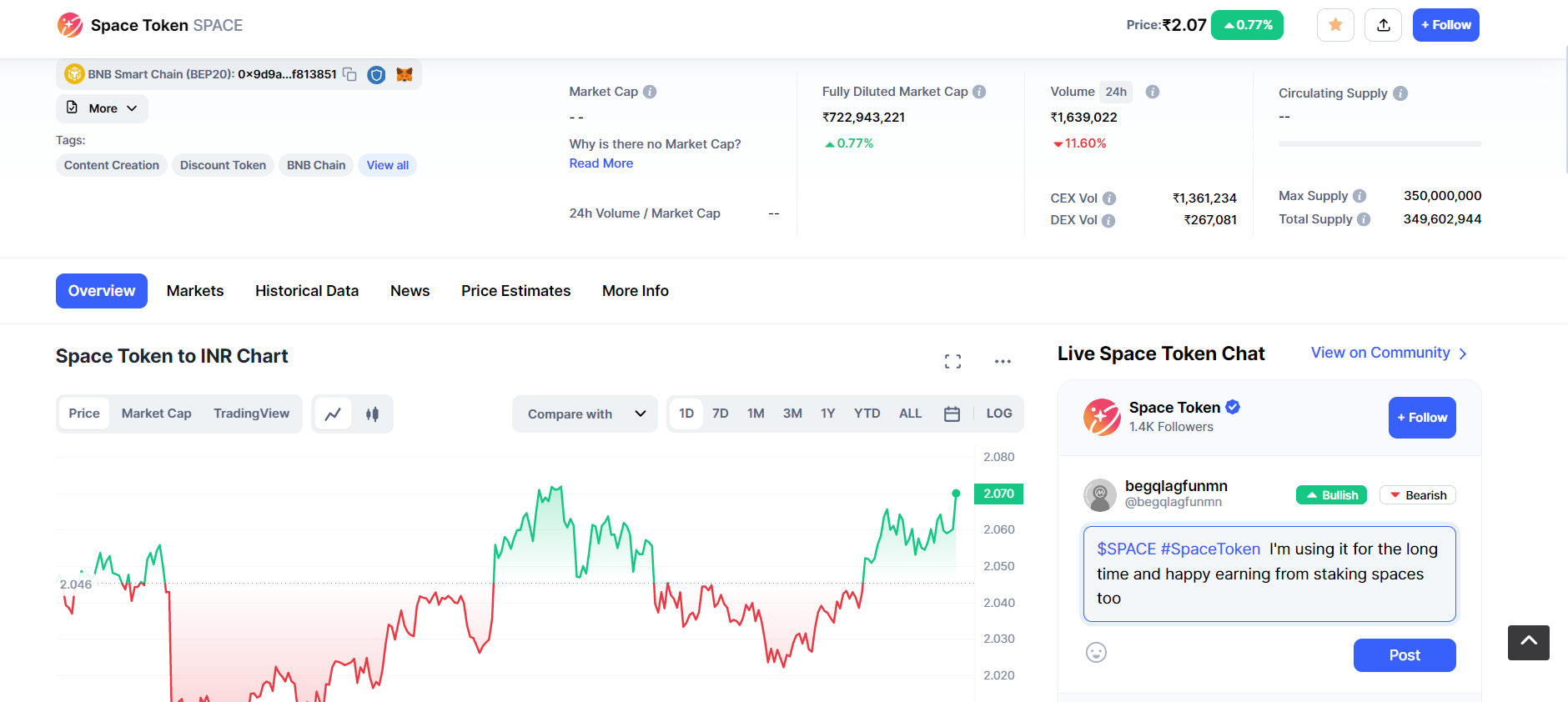1568x702 pixels.
Task: Select the 1D chart range
Action: (x=686, y=414)
